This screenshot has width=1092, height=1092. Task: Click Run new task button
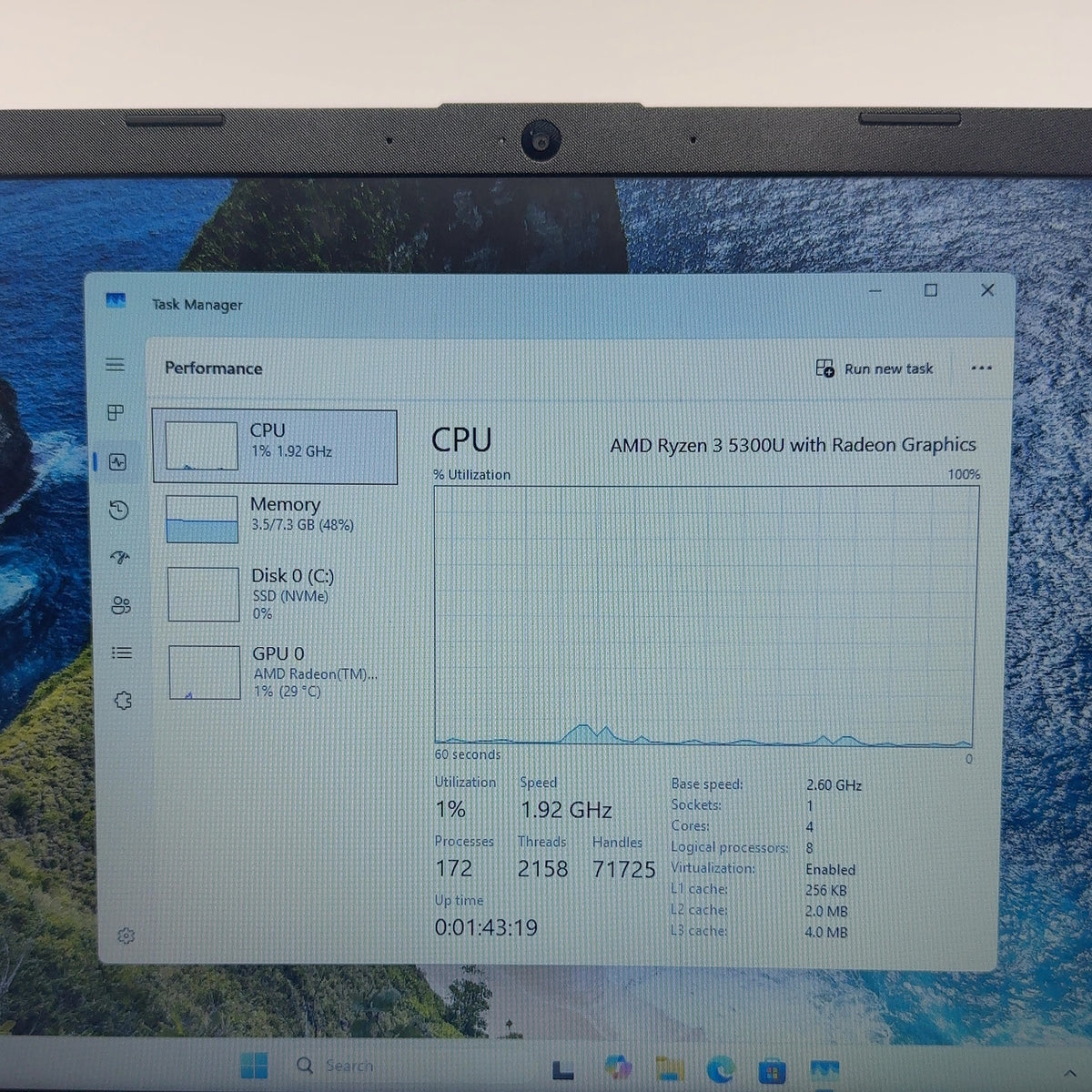pos(875,369)
